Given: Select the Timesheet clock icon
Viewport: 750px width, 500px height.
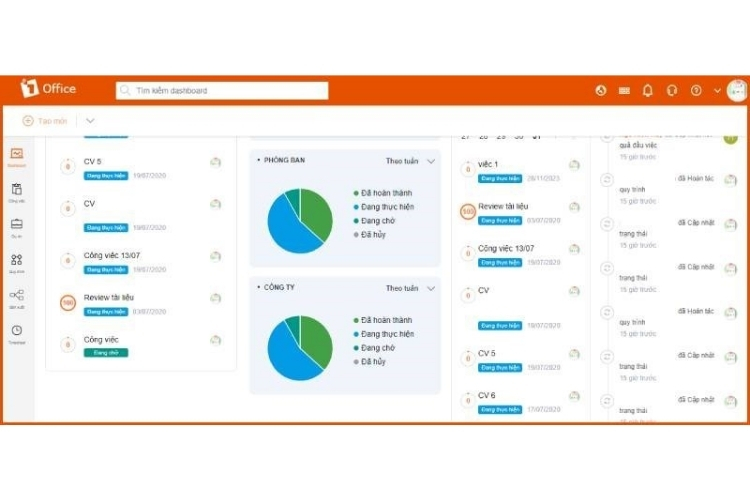Looking at the screenshot, I should point(17,332).
